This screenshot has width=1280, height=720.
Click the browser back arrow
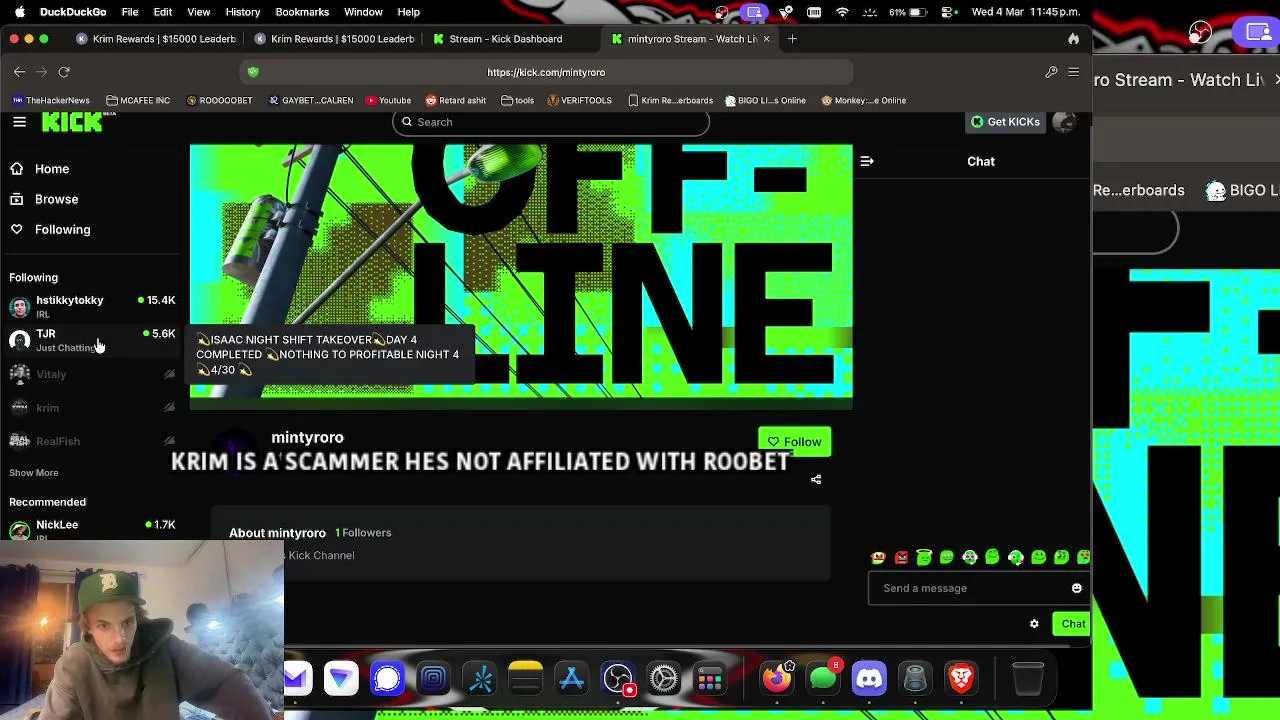tap(19, 72)
